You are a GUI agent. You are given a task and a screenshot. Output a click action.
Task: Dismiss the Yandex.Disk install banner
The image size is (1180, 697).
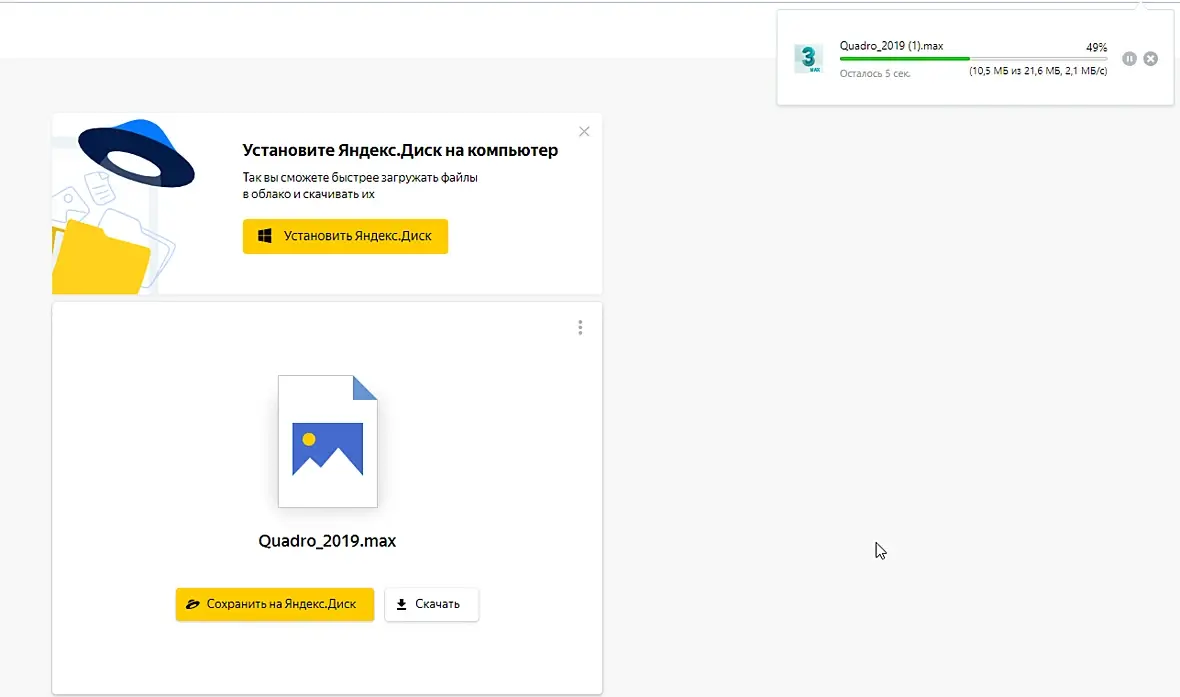coord(584,132)
